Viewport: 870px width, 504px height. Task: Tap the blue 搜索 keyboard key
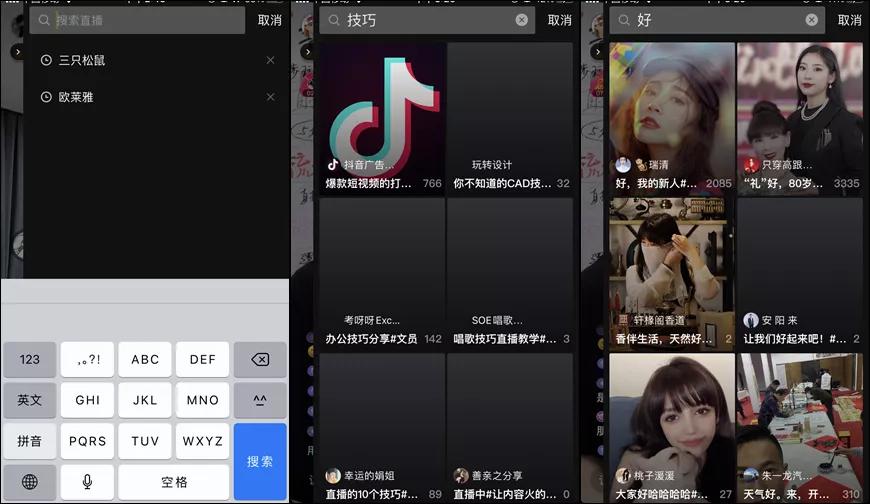tap(260, 461)
